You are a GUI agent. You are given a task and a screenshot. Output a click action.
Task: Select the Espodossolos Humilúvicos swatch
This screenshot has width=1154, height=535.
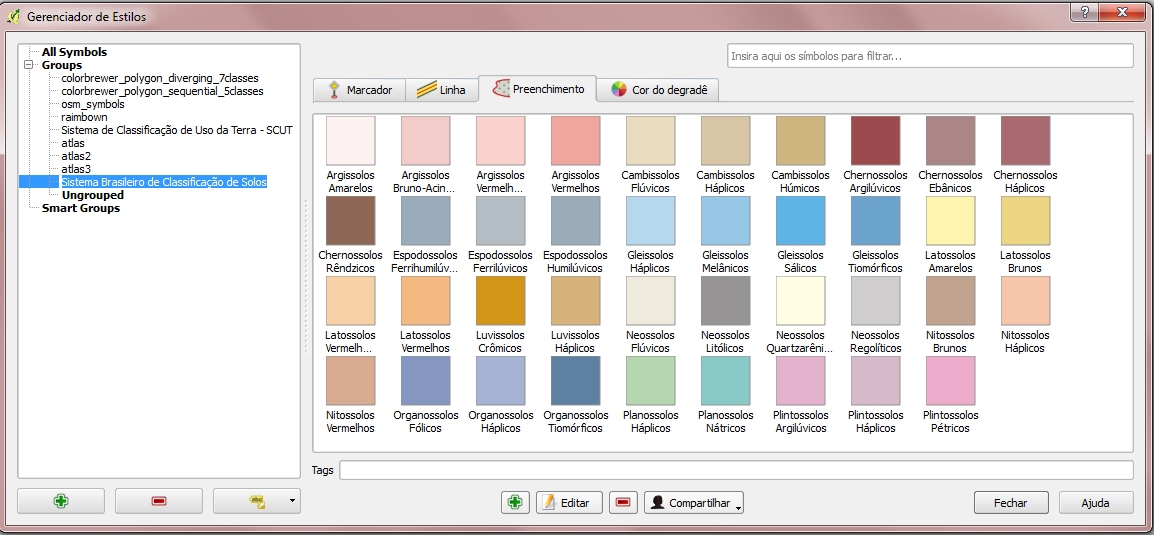point(576,221)
